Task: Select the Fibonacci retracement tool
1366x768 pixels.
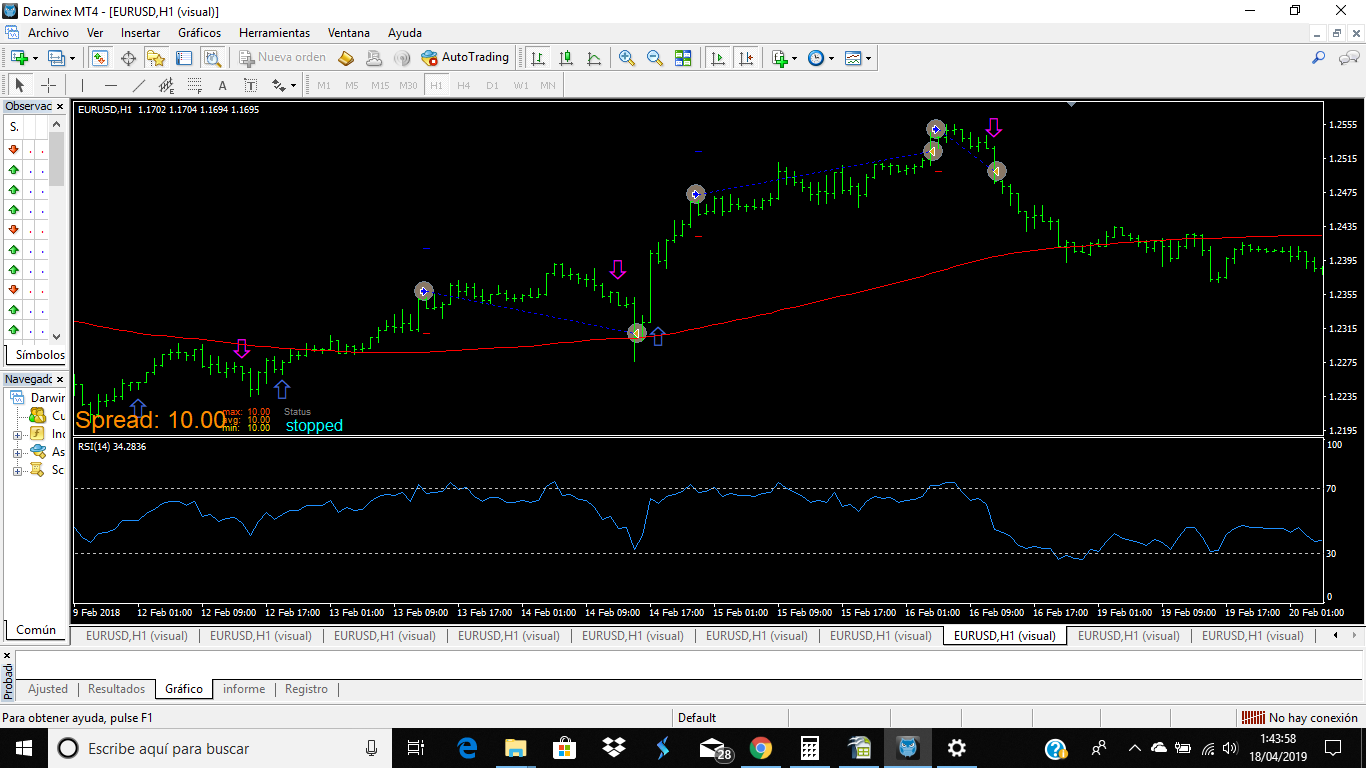Action: pyautogui.click(x=195, y=85)
